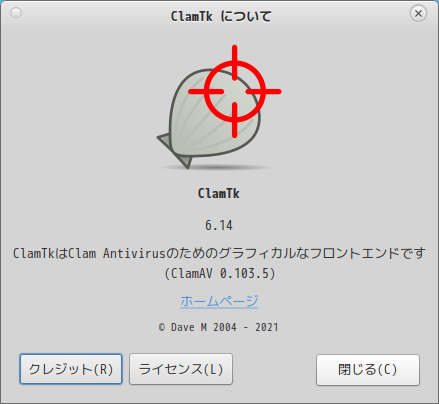Open the ホームページ link
Viewport: 439px width, 404px height.
click(219, 301)
